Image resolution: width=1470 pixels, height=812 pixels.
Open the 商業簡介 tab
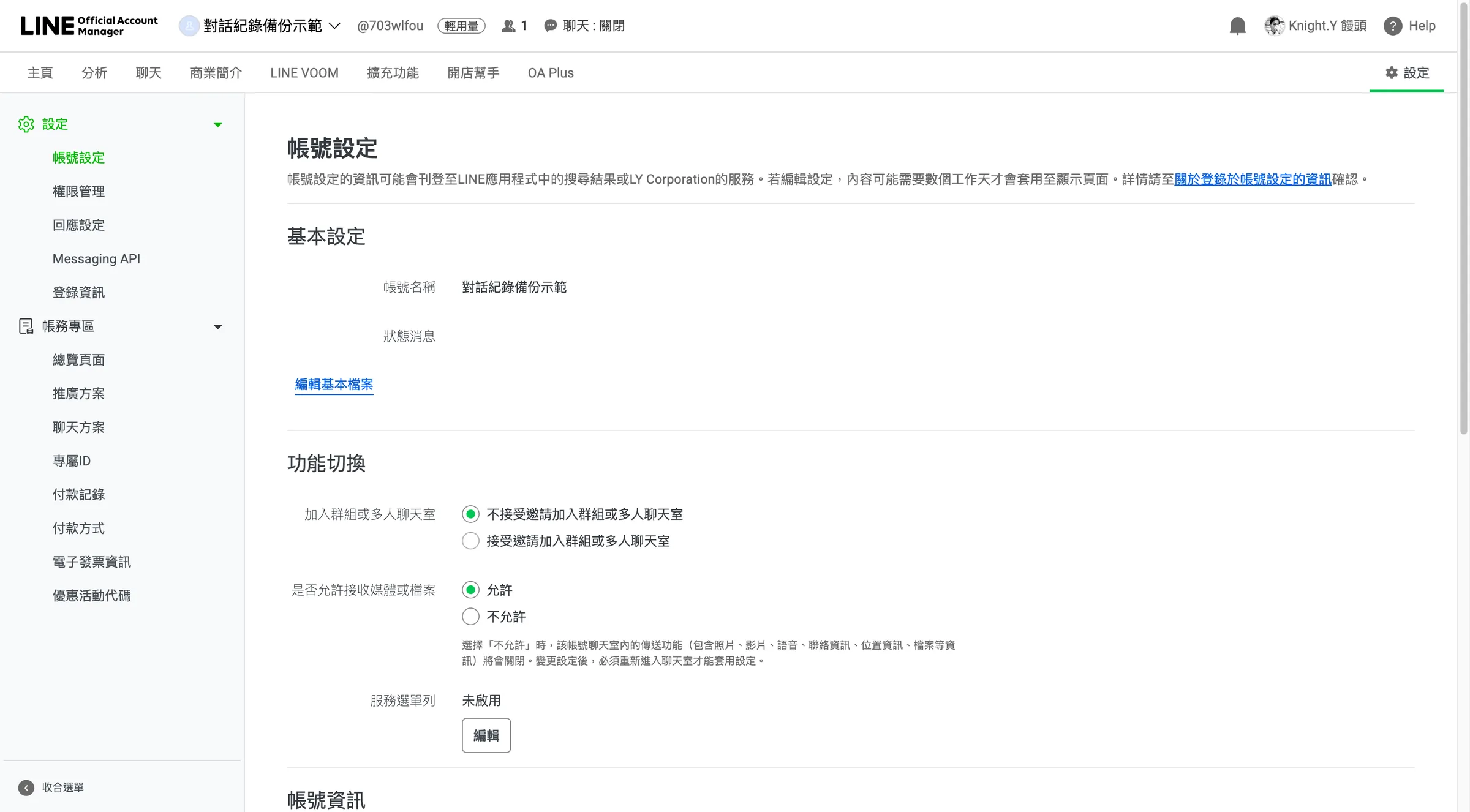pyautogui.click(x=216, y=73)
